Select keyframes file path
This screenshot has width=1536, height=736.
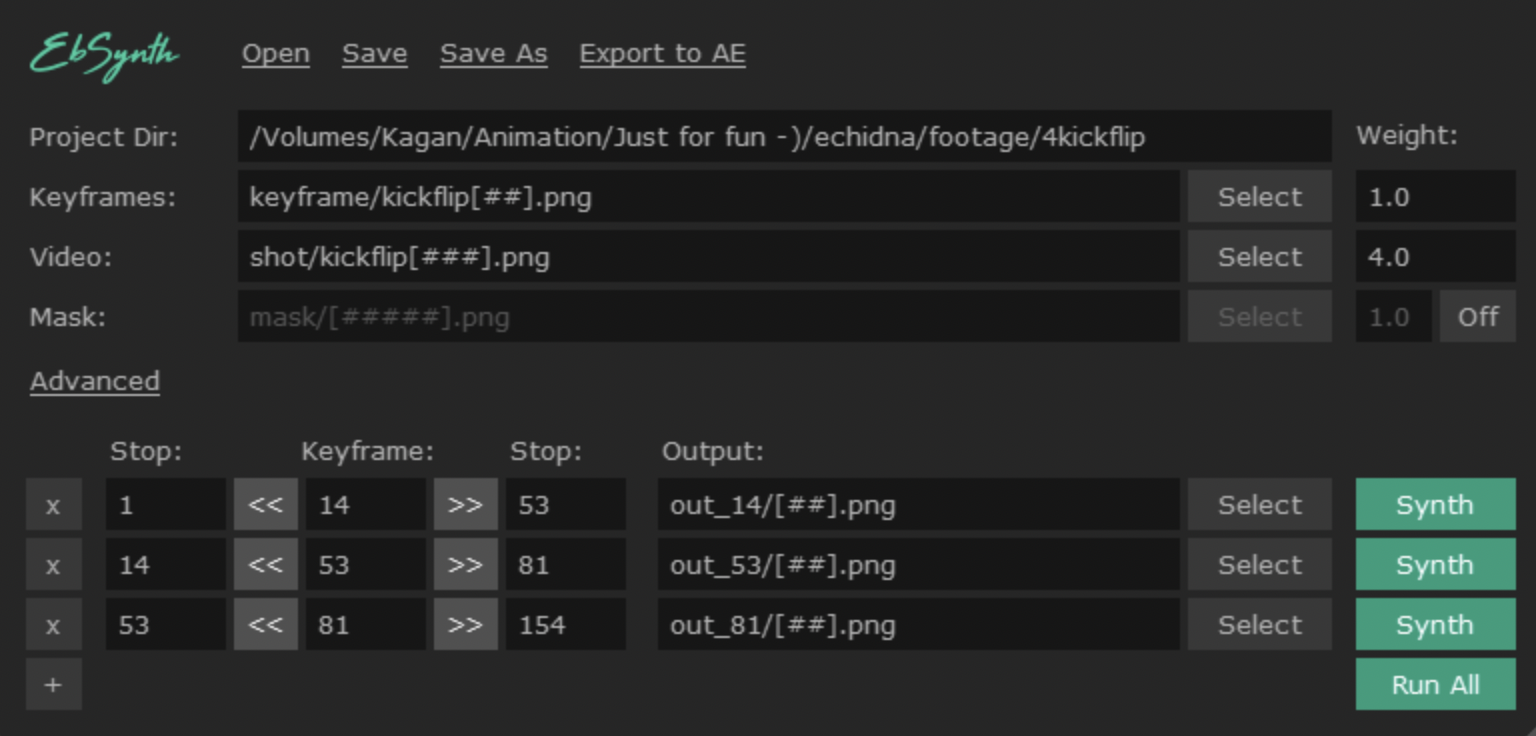click(x=1259, y=197)
